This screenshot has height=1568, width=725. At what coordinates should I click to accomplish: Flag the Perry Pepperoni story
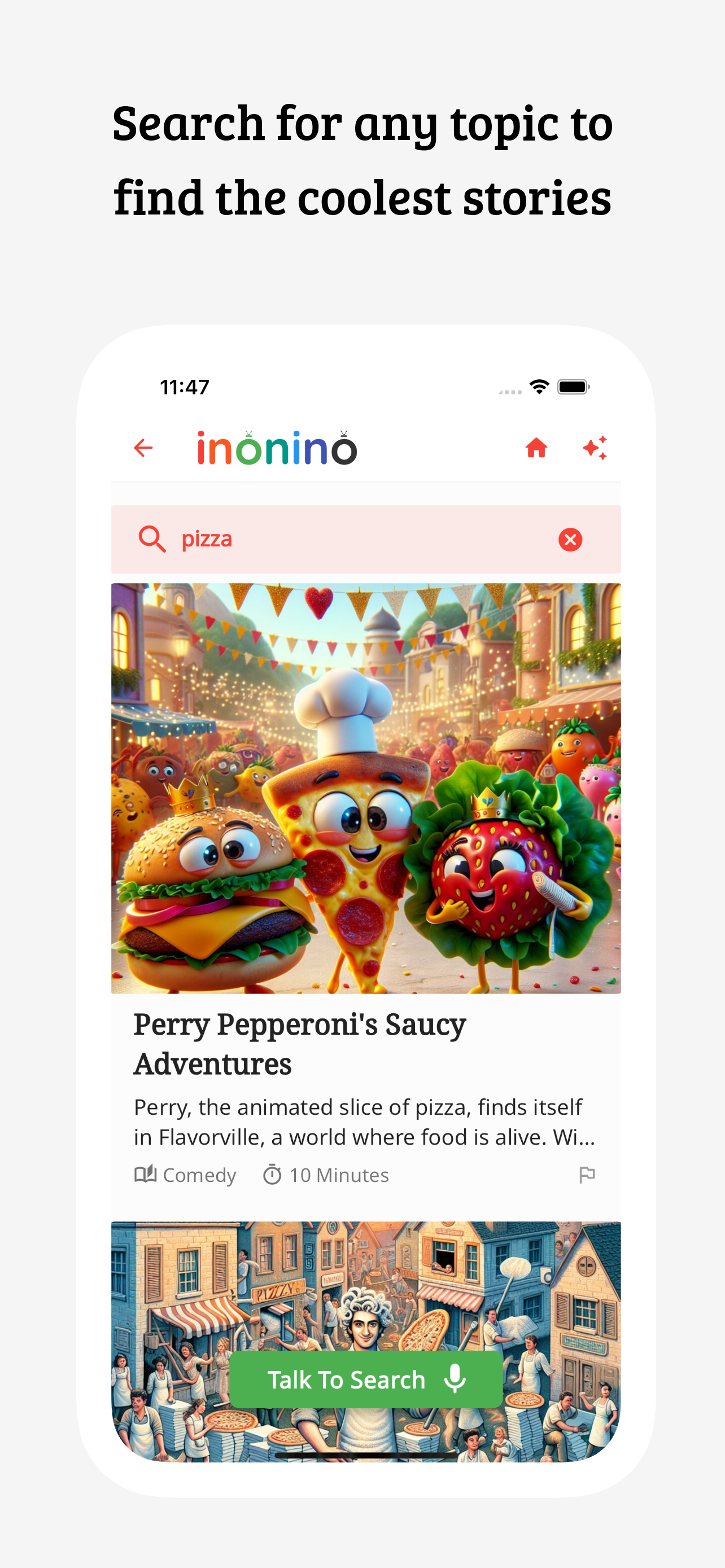coord(587,1174)
